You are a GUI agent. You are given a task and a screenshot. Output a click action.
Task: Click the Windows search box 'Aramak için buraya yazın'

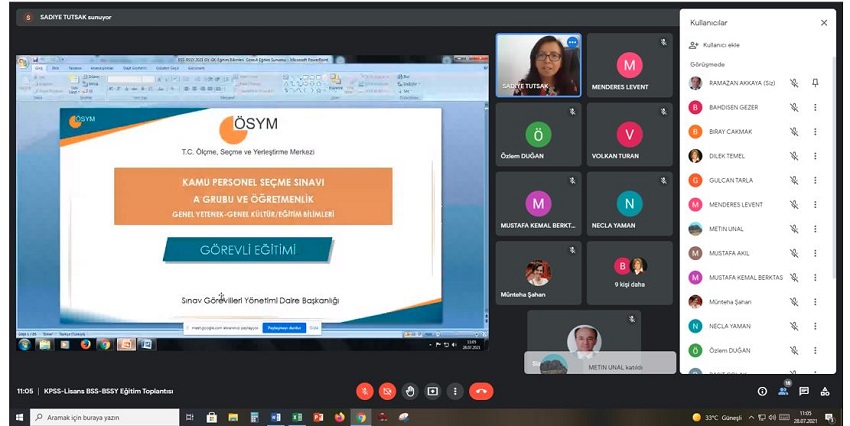[x=95, y=417]
